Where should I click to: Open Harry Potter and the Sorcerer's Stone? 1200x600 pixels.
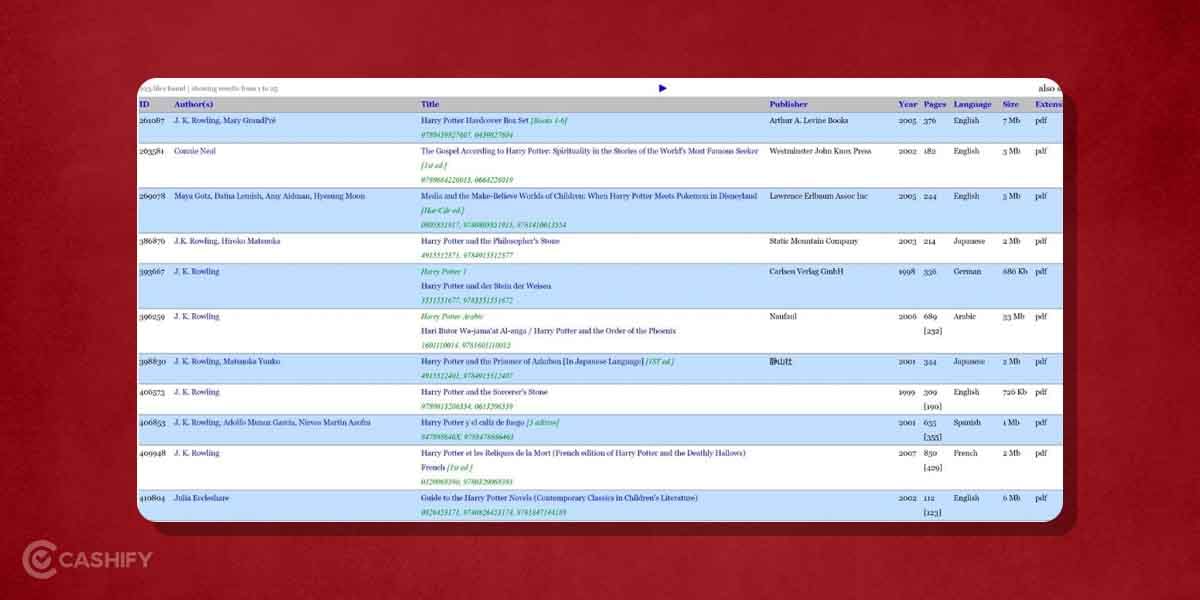(x=484, y=392)
